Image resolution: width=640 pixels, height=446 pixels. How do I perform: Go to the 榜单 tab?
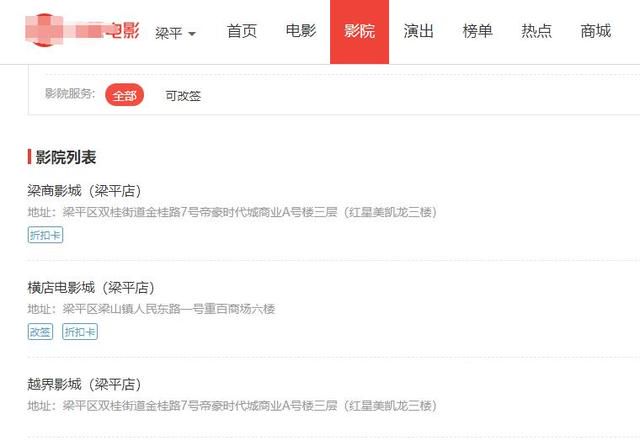[478, 31]
